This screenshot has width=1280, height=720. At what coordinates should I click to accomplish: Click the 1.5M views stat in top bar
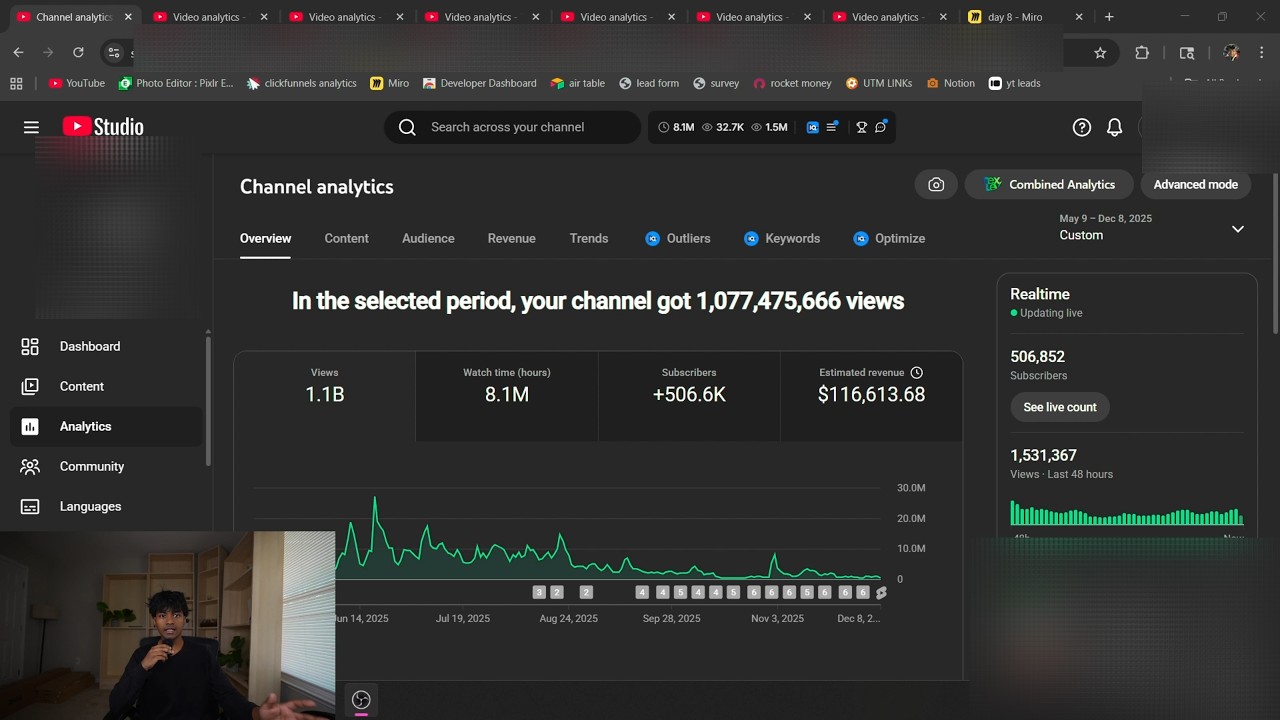[769, 127]
